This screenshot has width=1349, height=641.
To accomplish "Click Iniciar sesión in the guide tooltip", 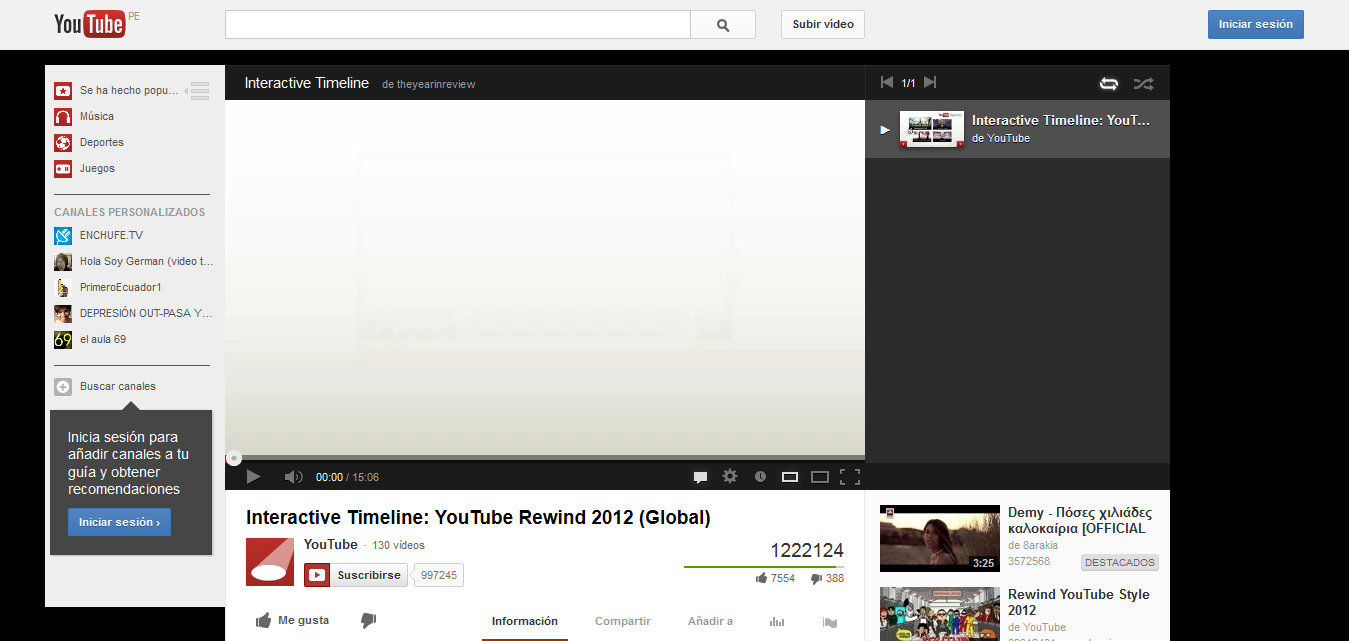I will tap(119, 522).
